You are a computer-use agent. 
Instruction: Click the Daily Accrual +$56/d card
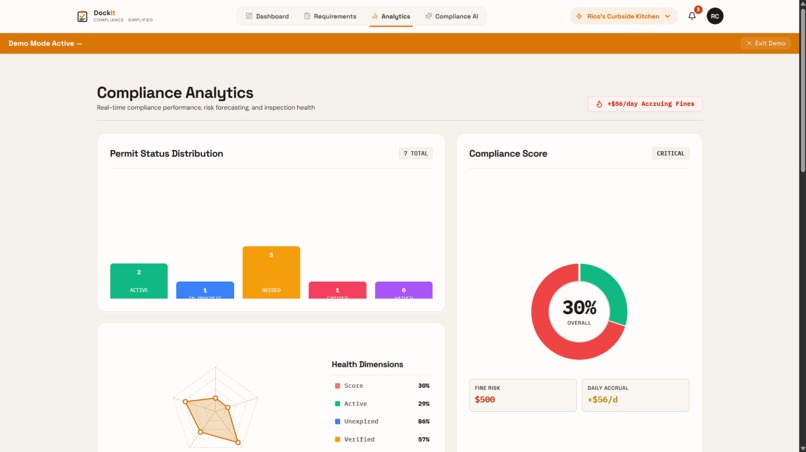coord(635,395)
